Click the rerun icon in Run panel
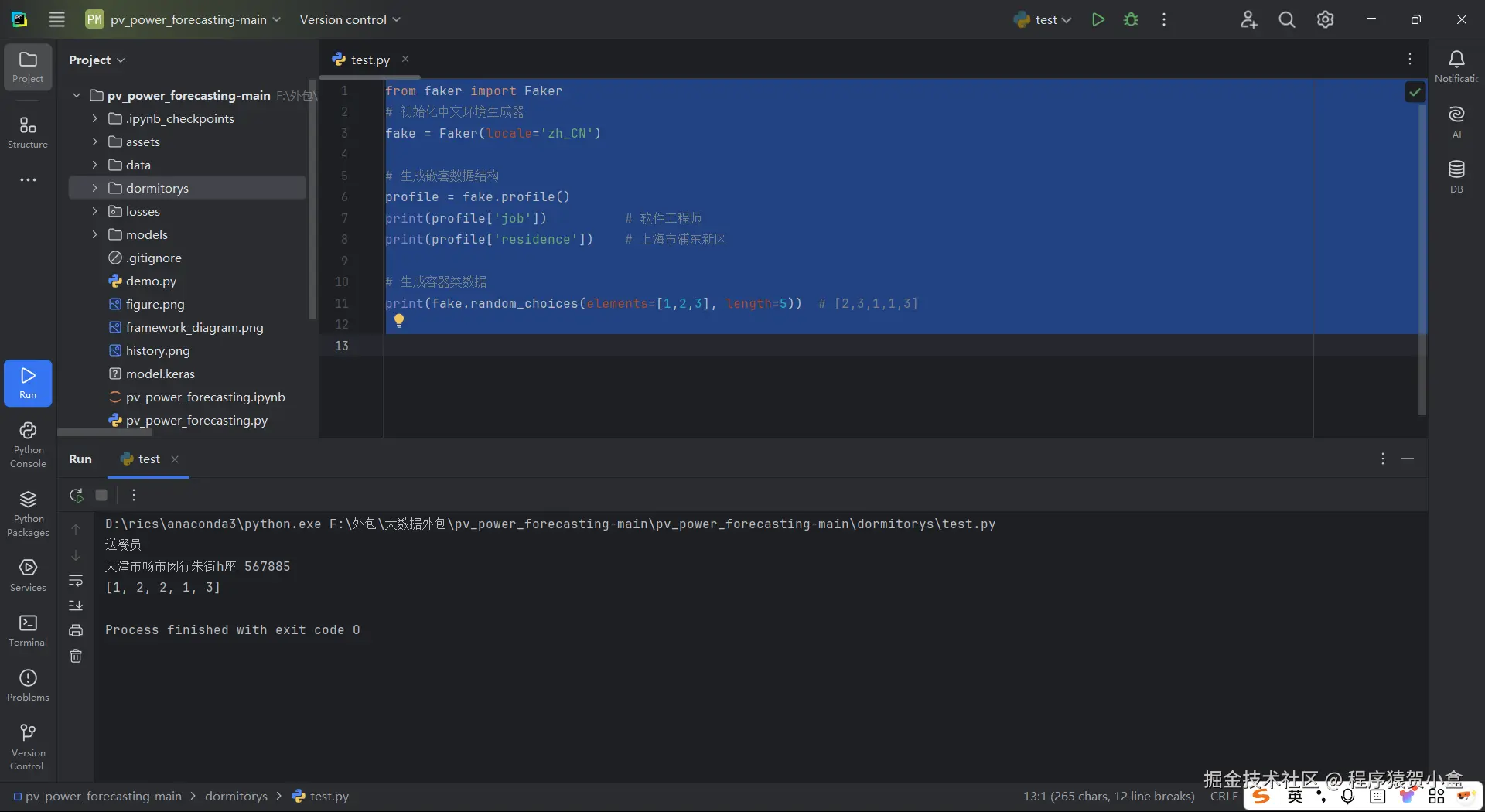 (76, 495)
